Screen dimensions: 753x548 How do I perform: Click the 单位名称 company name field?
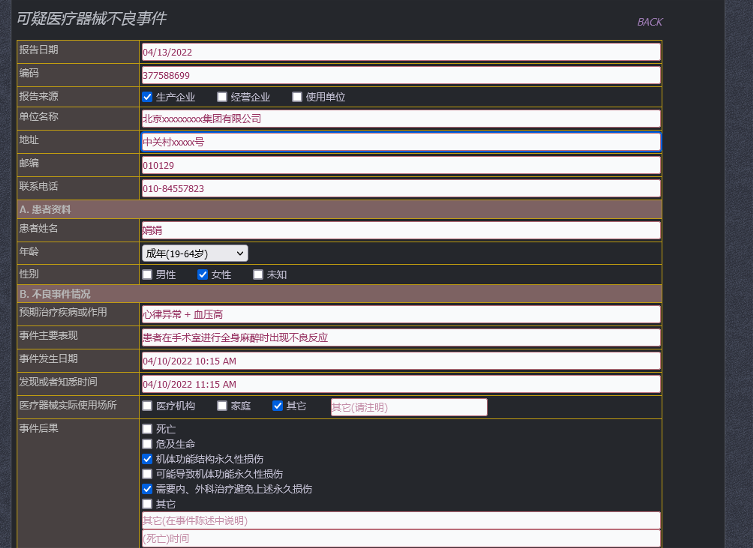click(x=400, y=118)
